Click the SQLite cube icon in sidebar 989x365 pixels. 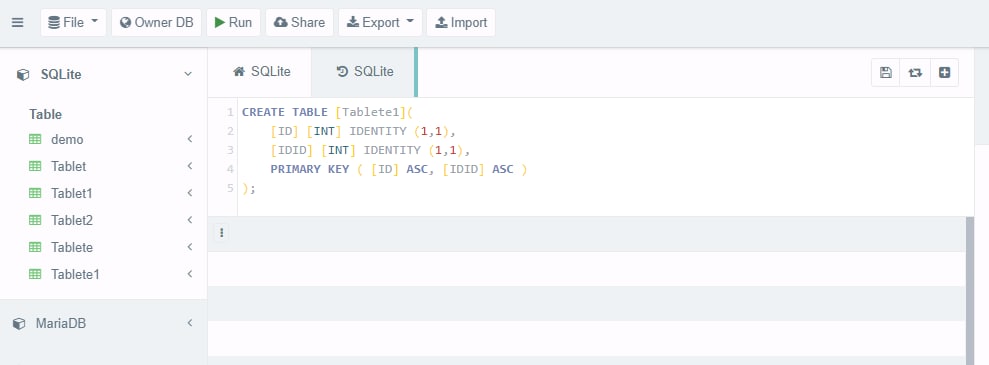point(23,74)
